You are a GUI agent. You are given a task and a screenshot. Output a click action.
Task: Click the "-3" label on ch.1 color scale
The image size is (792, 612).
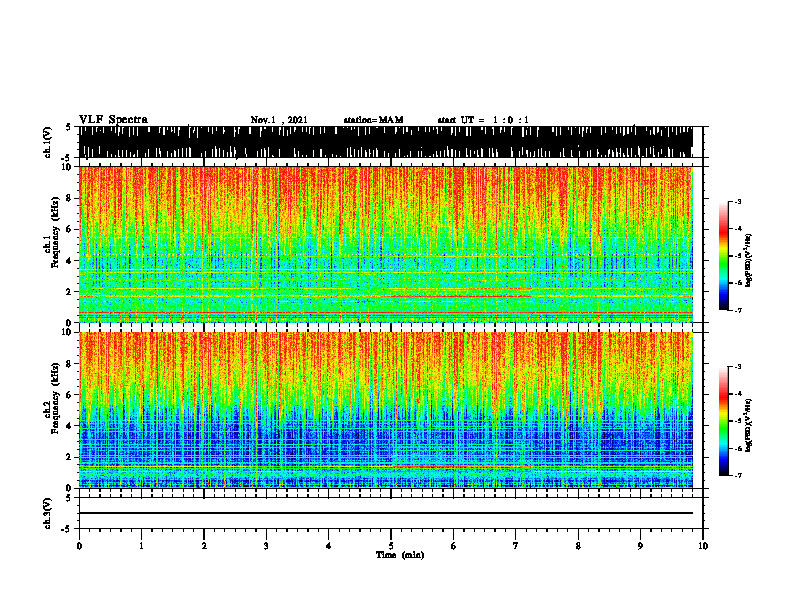(738, 201)
